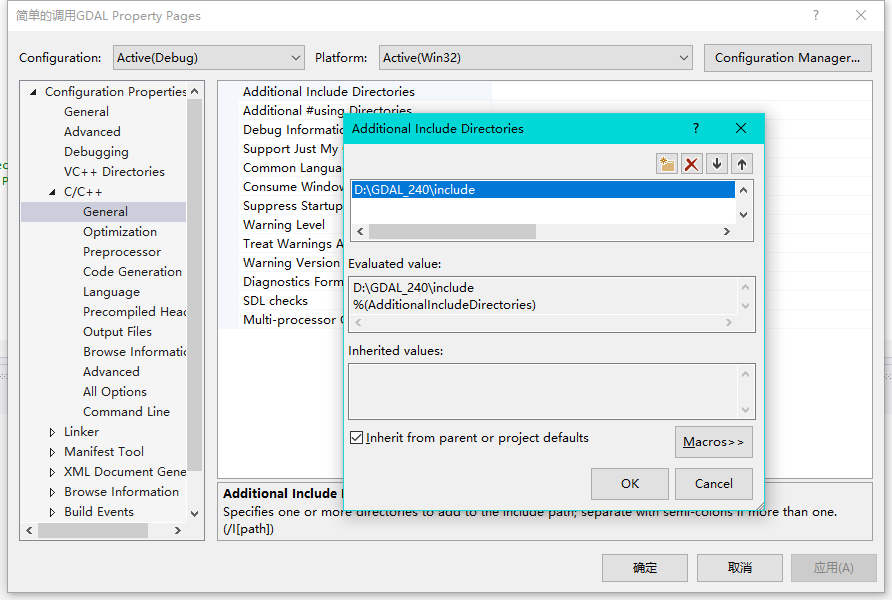Click tree horizontal scrollbar left arrow
Screen dimensions: 892x600
(x=30, y=530)
